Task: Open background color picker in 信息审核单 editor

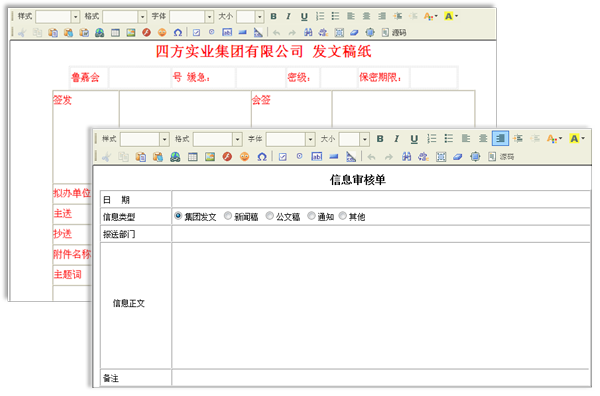Action: pos(577,139)
